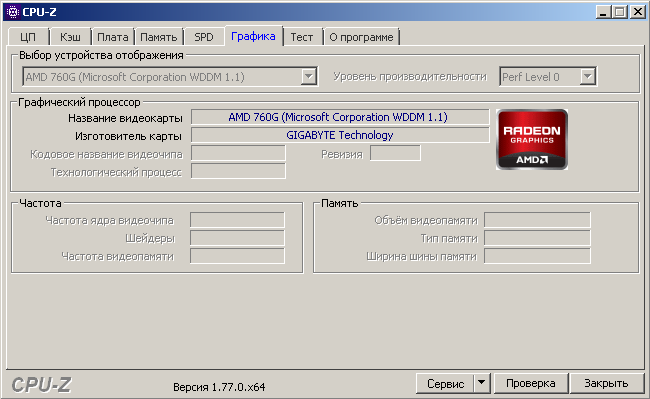Click the Проверка button
This screenshot has width=650, height=399.
pos(531,384)
